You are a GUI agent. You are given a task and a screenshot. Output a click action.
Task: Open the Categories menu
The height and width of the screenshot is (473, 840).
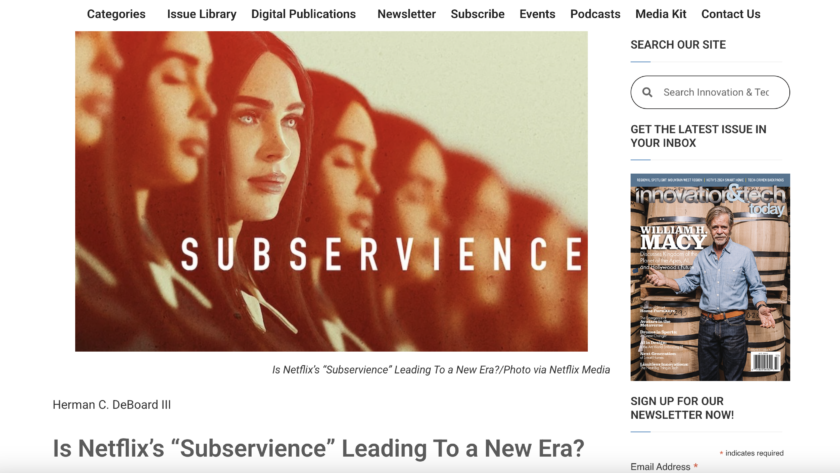pyautogui.click(x=116, y=14)
